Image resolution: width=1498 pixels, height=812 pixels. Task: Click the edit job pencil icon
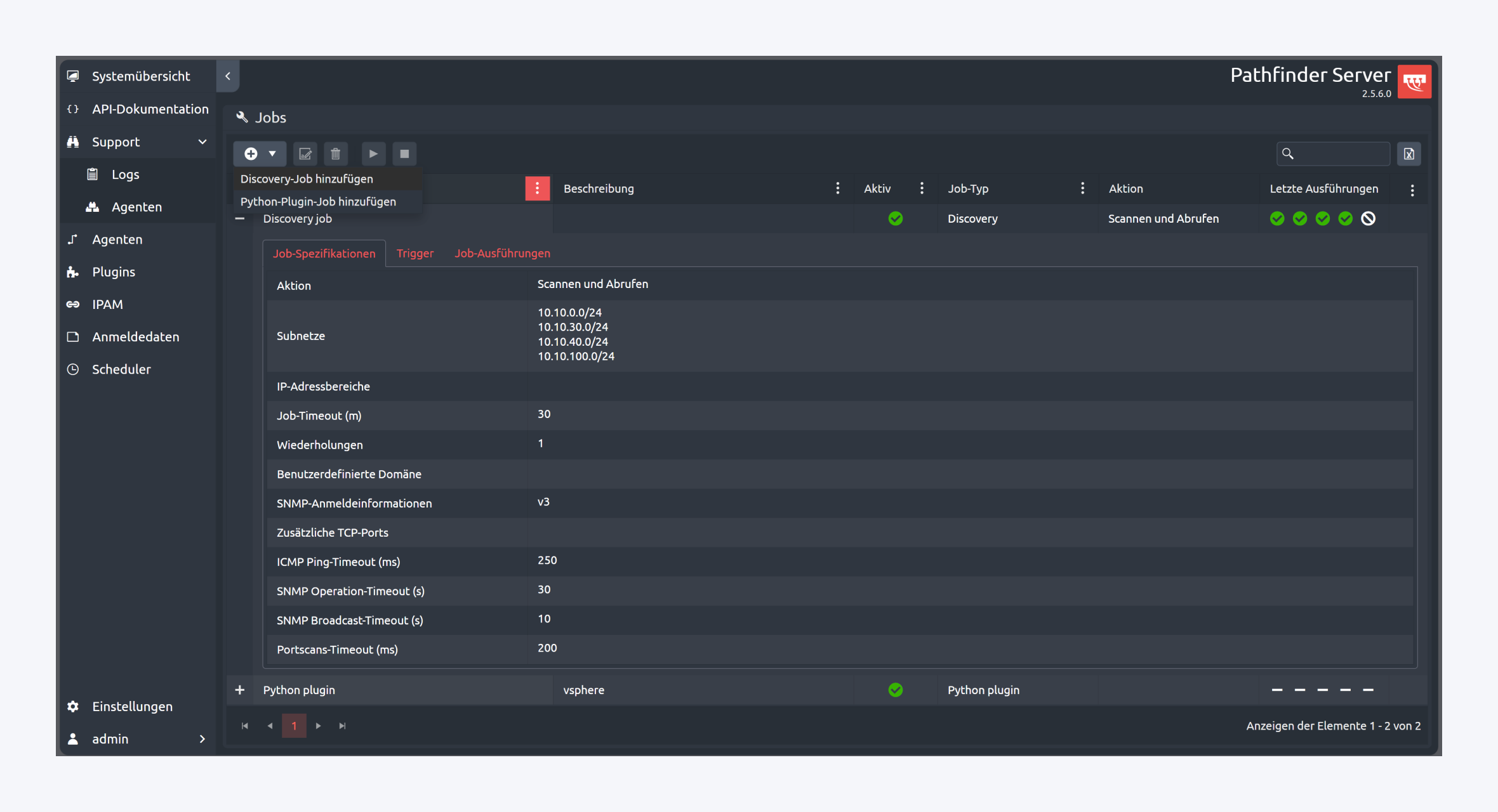[305, 154]
